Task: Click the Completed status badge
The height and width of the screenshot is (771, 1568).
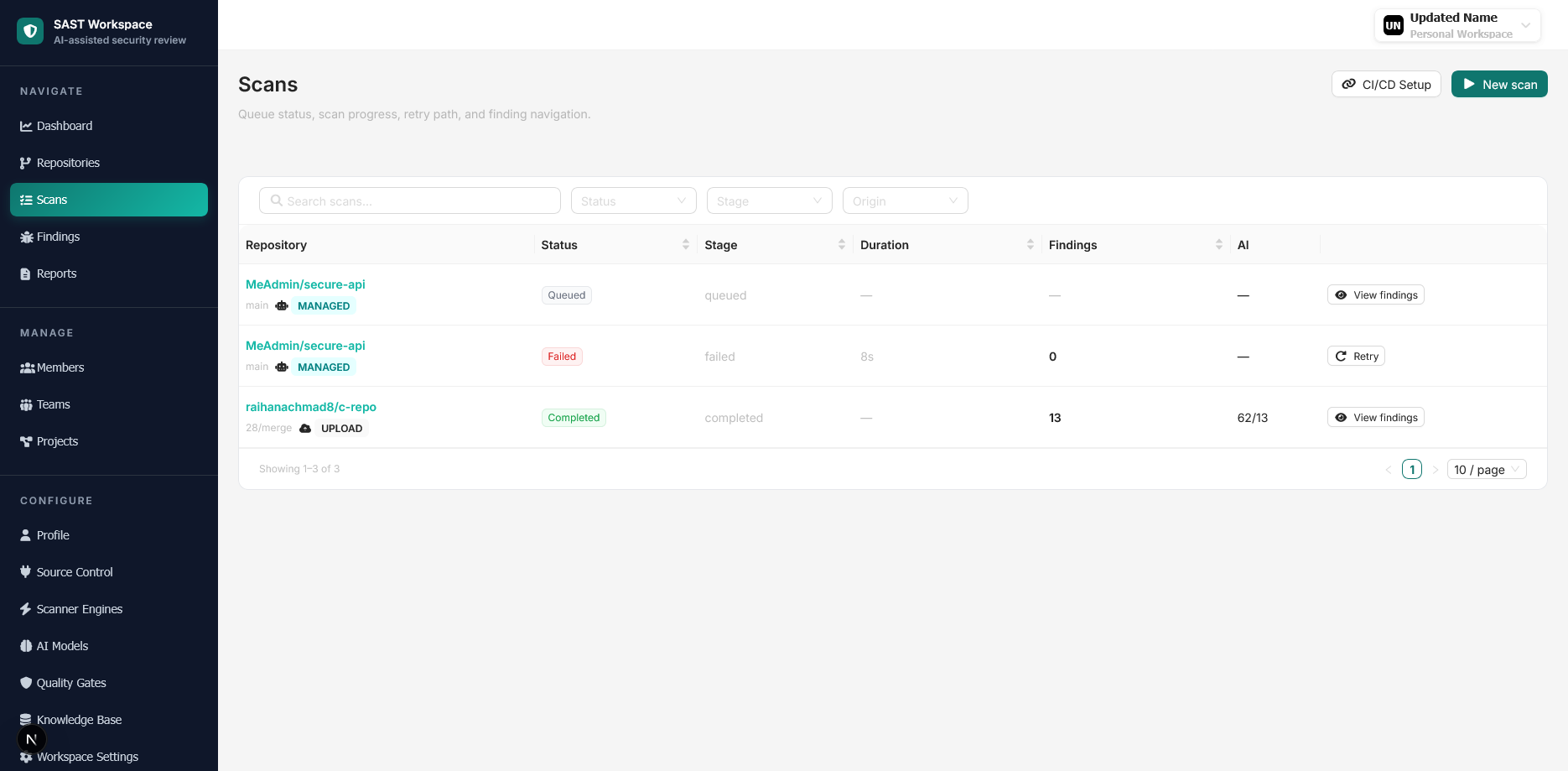Action: [574, 417]
